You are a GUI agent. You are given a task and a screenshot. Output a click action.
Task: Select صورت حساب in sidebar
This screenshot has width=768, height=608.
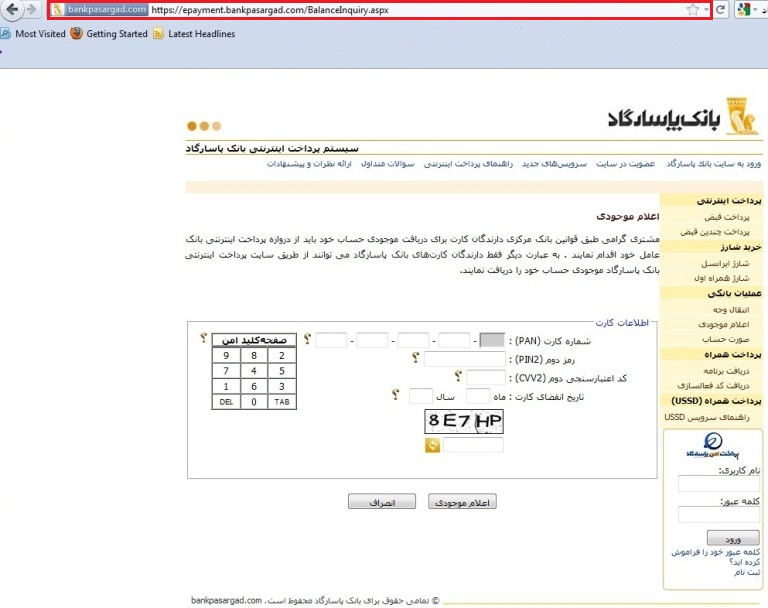point(726,339)
